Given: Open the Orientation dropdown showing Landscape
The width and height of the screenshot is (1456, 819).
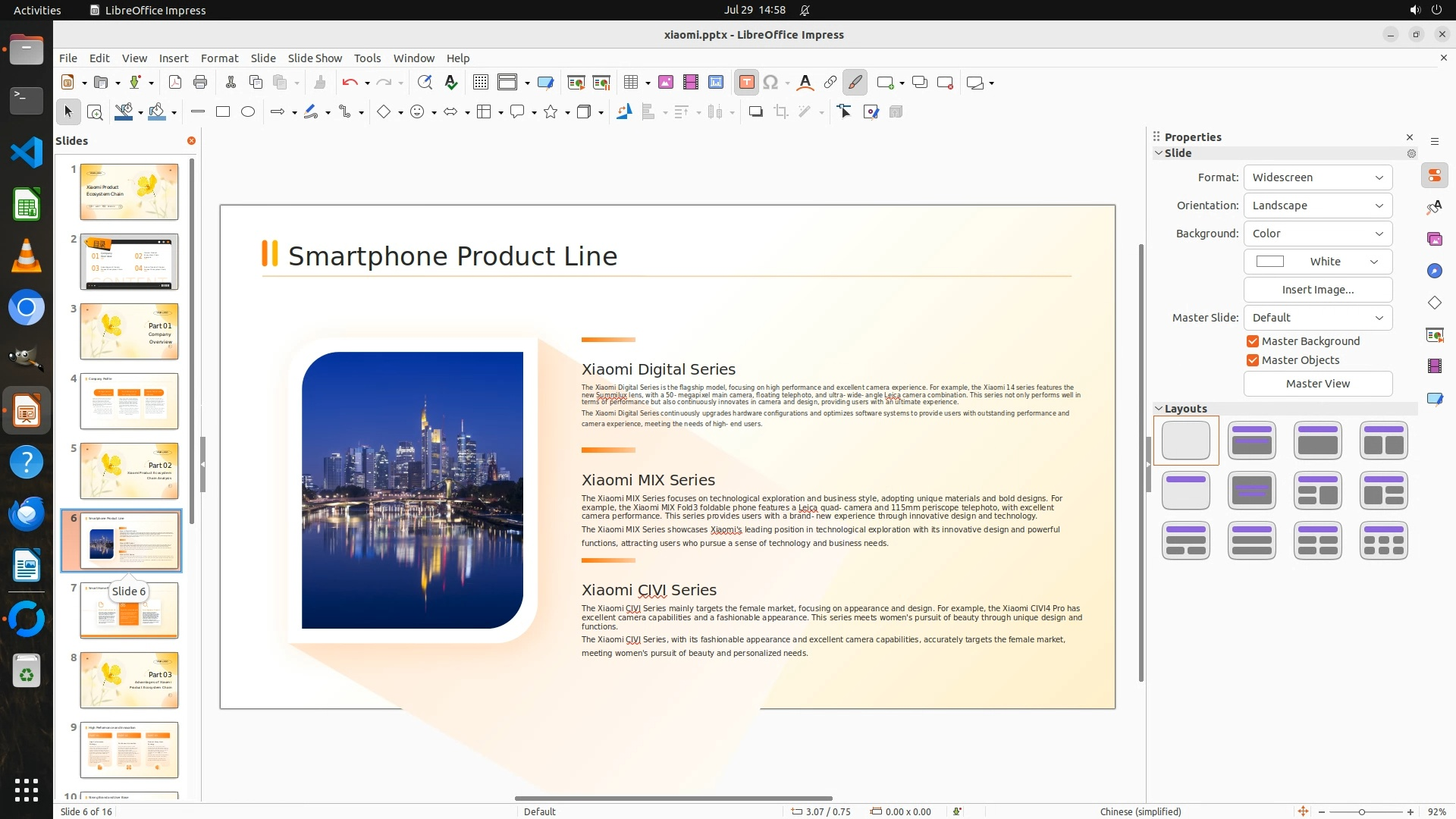Looking at the screenshot, I should pyautogui.click(x=1317, y=206).
